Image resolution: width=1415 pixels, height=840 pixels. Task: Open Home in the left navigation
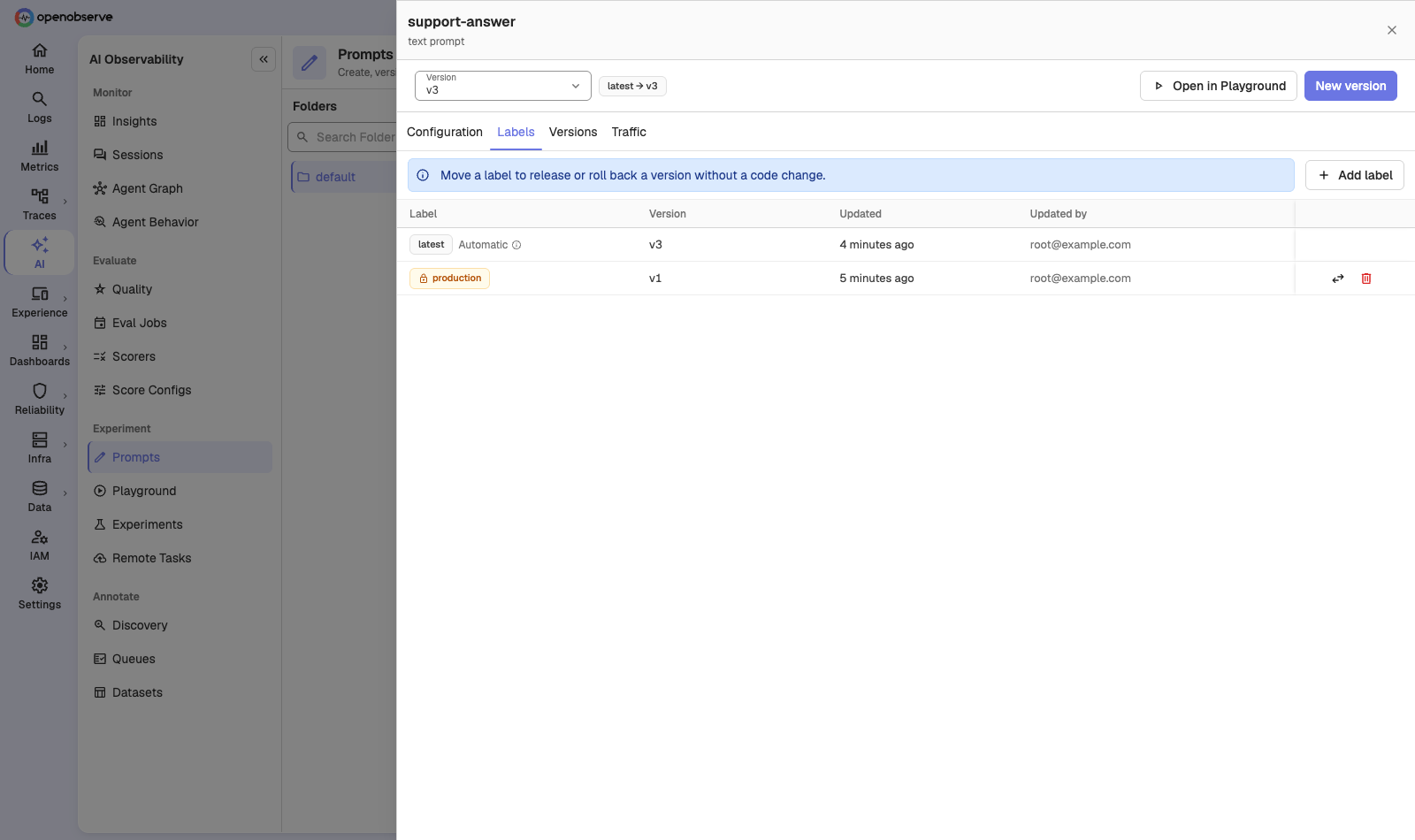40,59
